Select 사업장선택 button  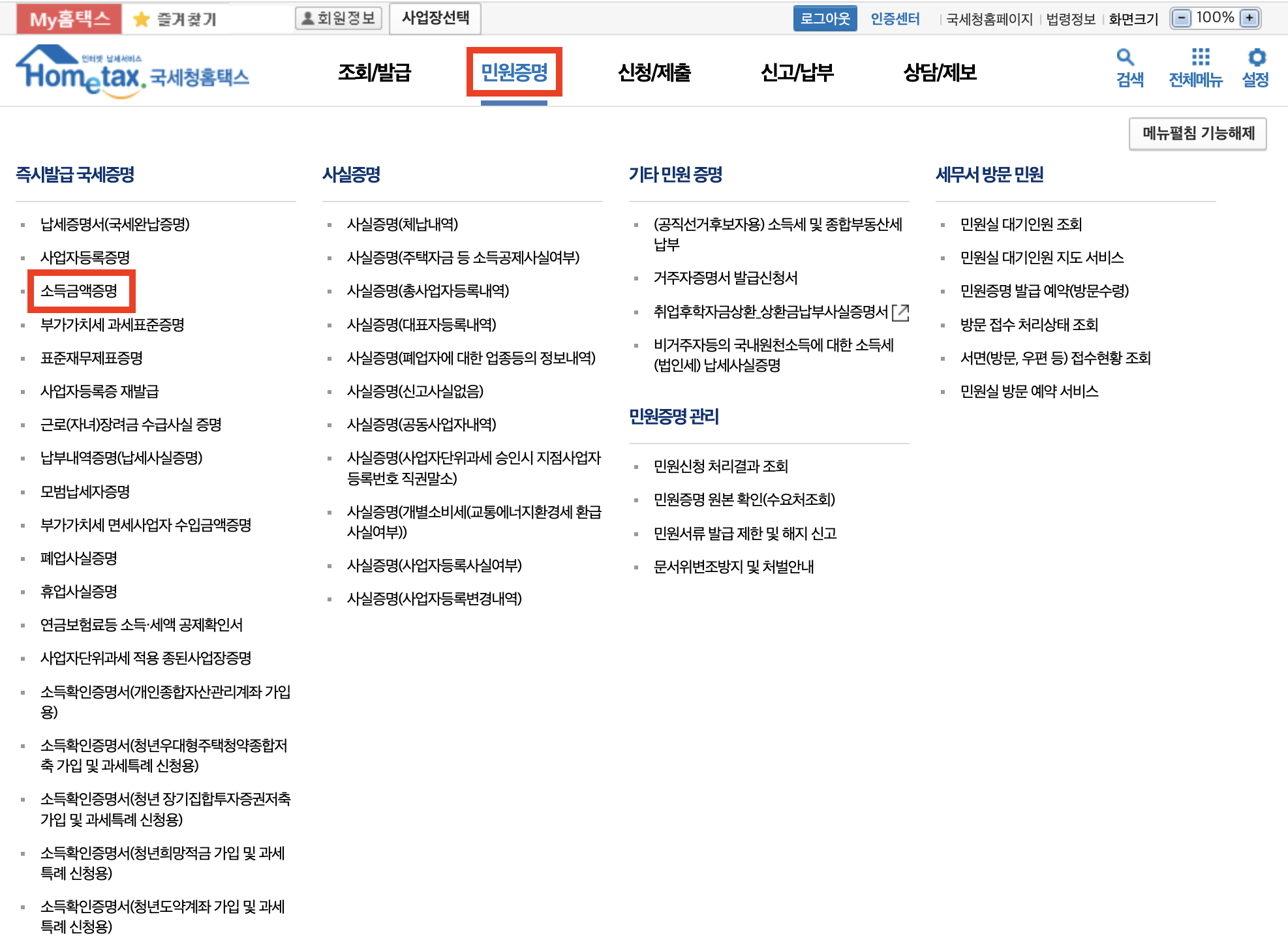click(435, 18)
